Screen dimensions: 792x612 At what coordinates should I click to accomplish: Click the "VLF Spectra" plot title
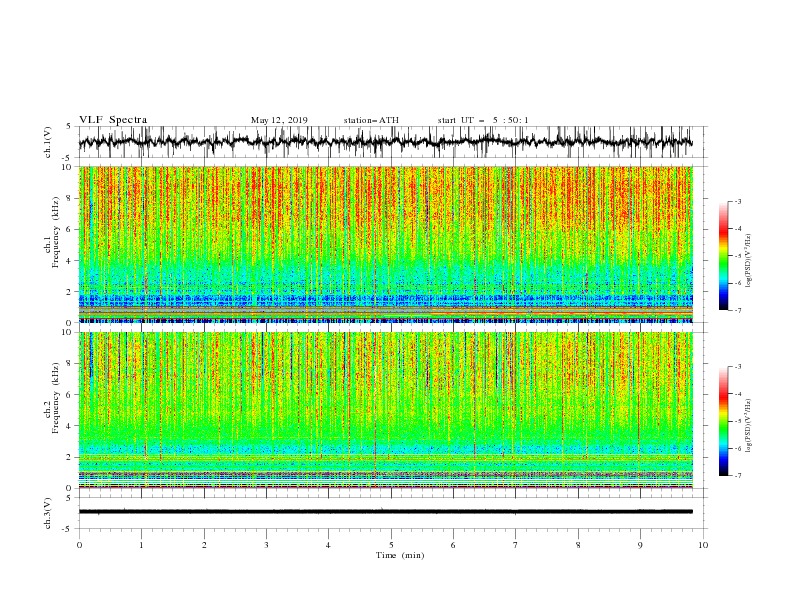pyautogui.click(x=113, y=120)
